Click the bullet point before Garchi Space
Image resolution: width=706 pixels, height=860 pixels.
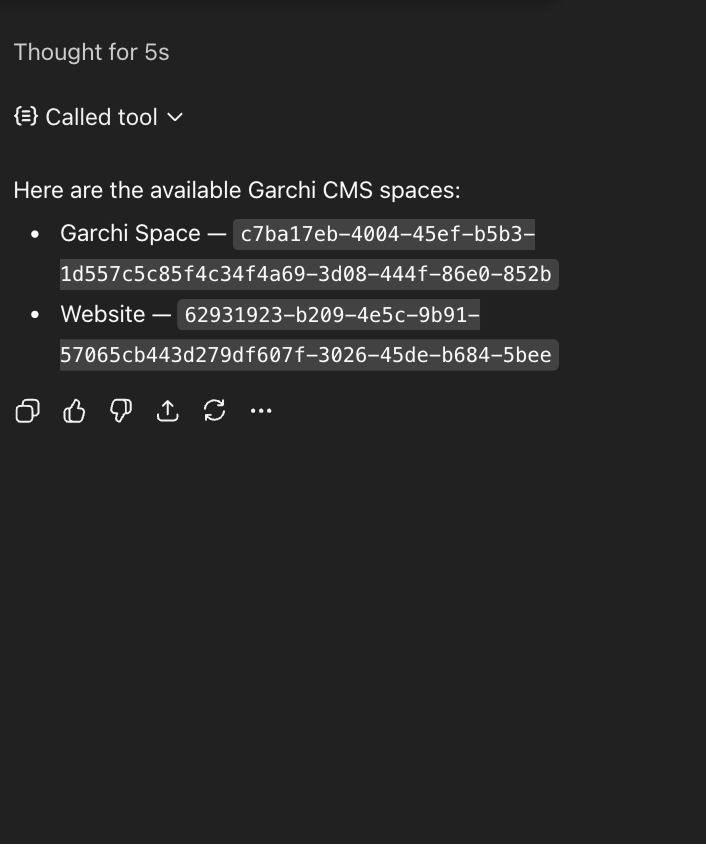36,234
